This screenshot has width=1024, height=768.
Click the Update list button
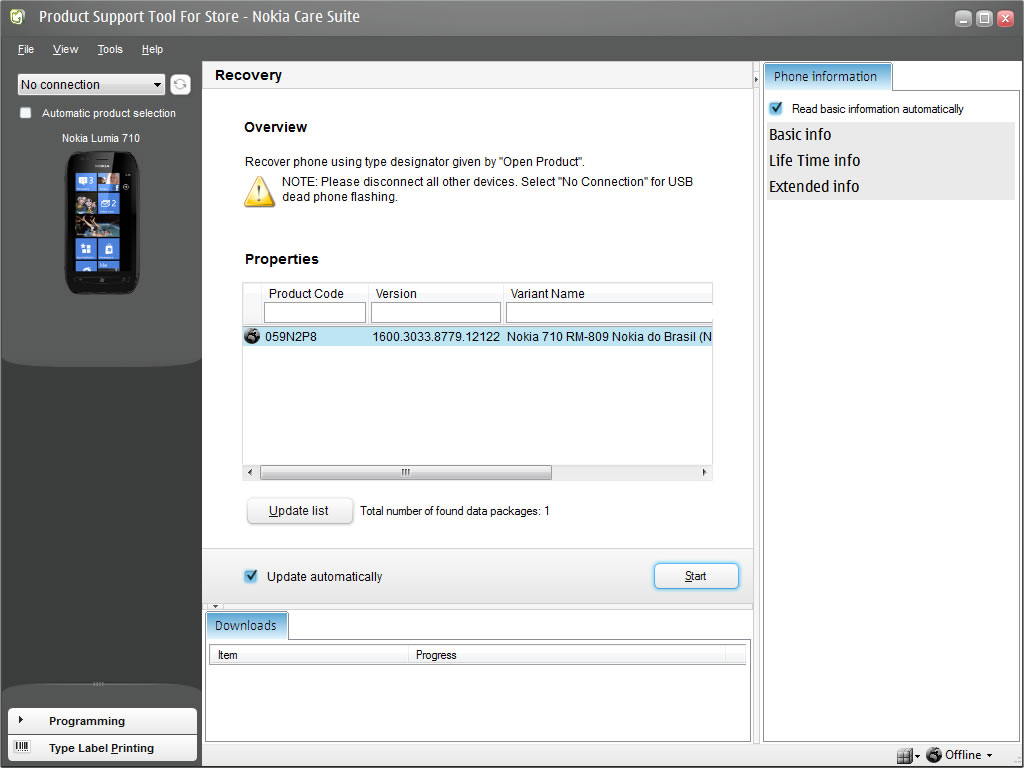pos(299,511)
